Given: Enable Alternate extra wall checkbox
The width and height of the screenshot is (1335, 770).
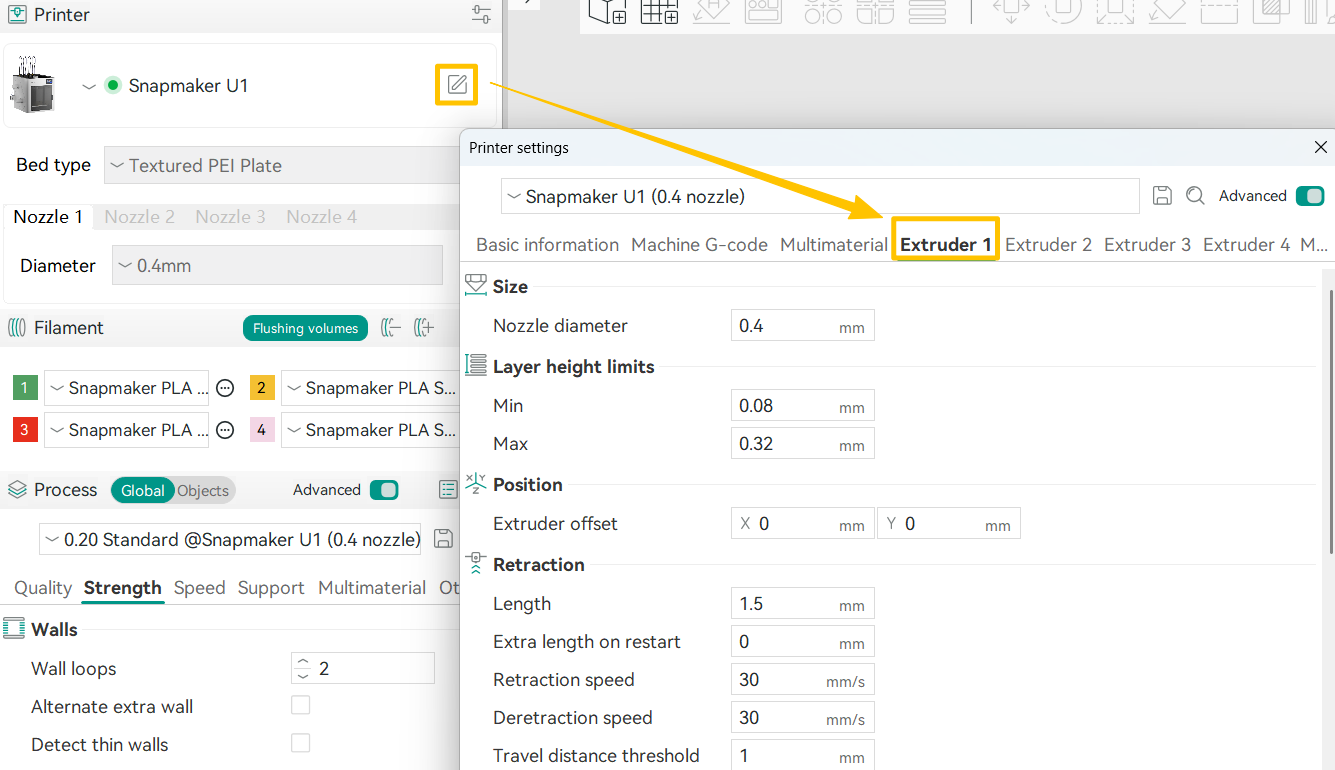Looking at the screenshot, I should point(300,706).
